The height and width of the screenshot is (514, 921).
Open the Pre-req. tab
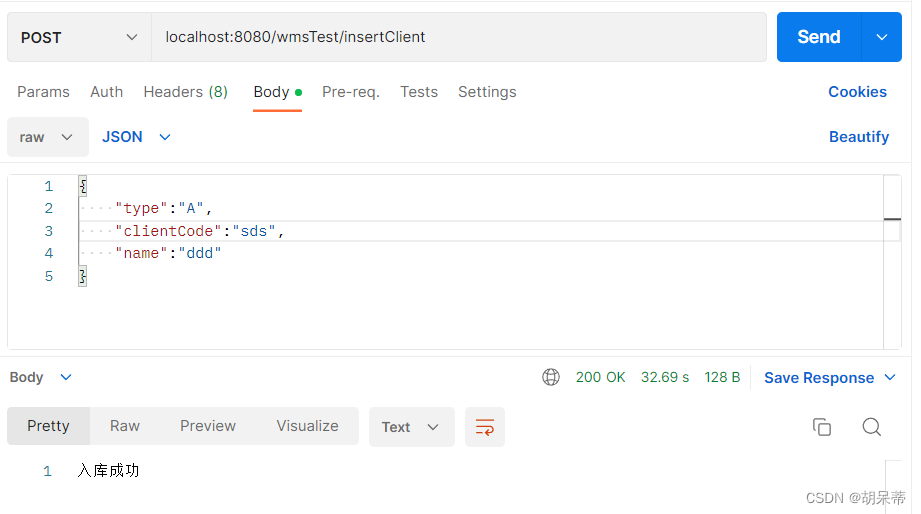click(x=351, y=92)
